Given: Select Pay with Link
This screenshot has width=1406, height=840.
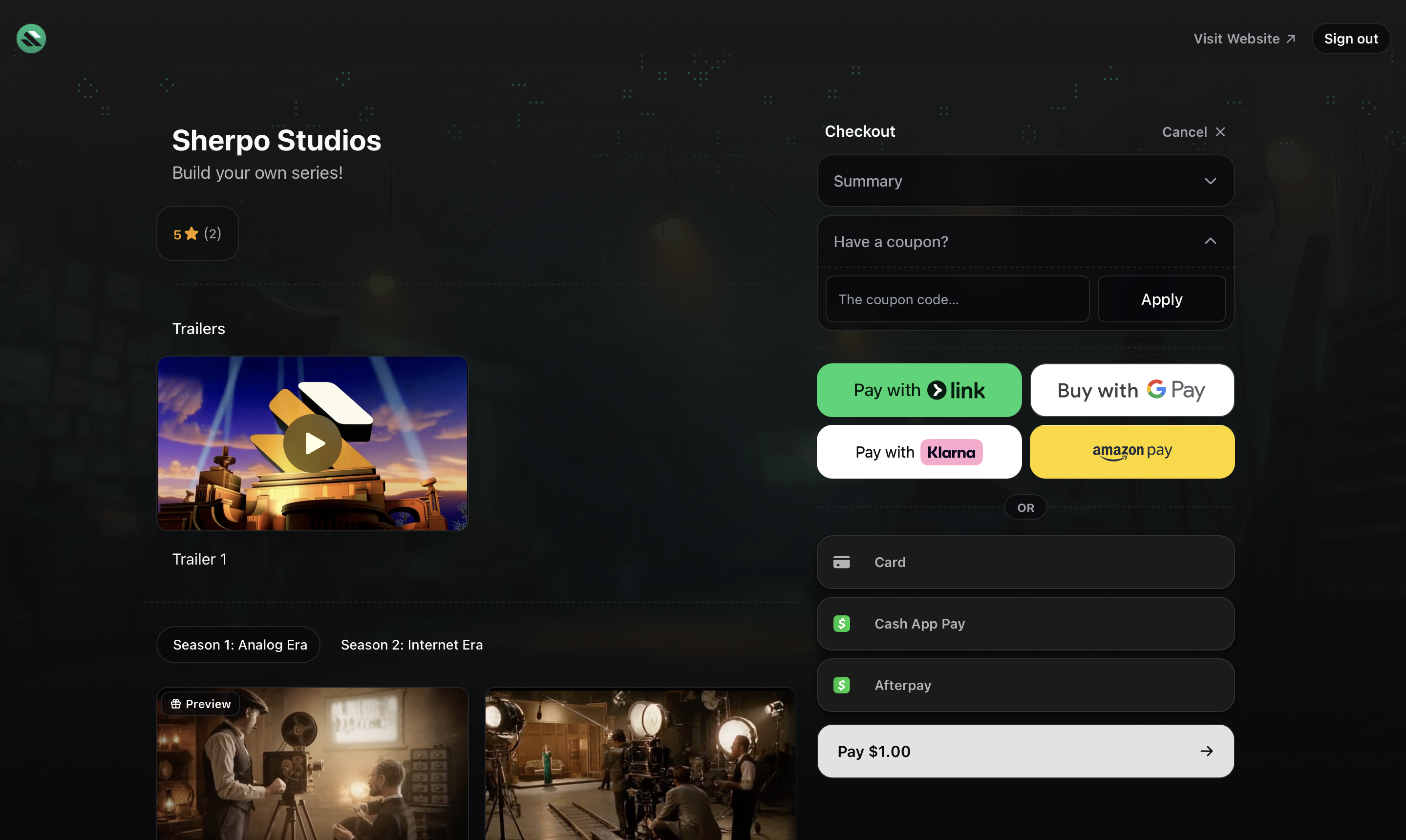Looking at the screenshot, I should pyautogui.click(x=918, y=390).
